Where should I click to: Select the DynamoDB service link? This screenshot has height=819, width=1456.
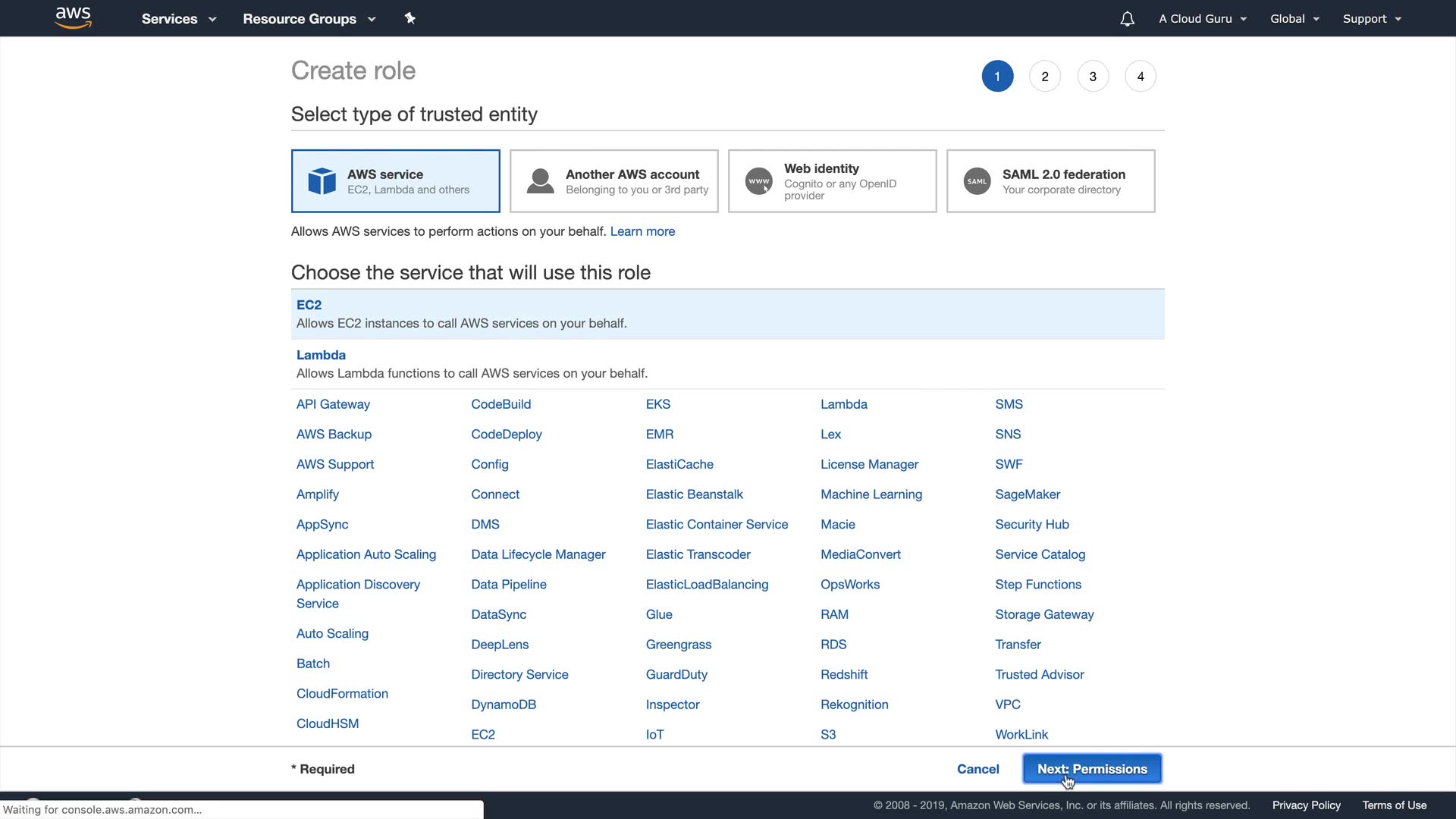pos(503,704)
